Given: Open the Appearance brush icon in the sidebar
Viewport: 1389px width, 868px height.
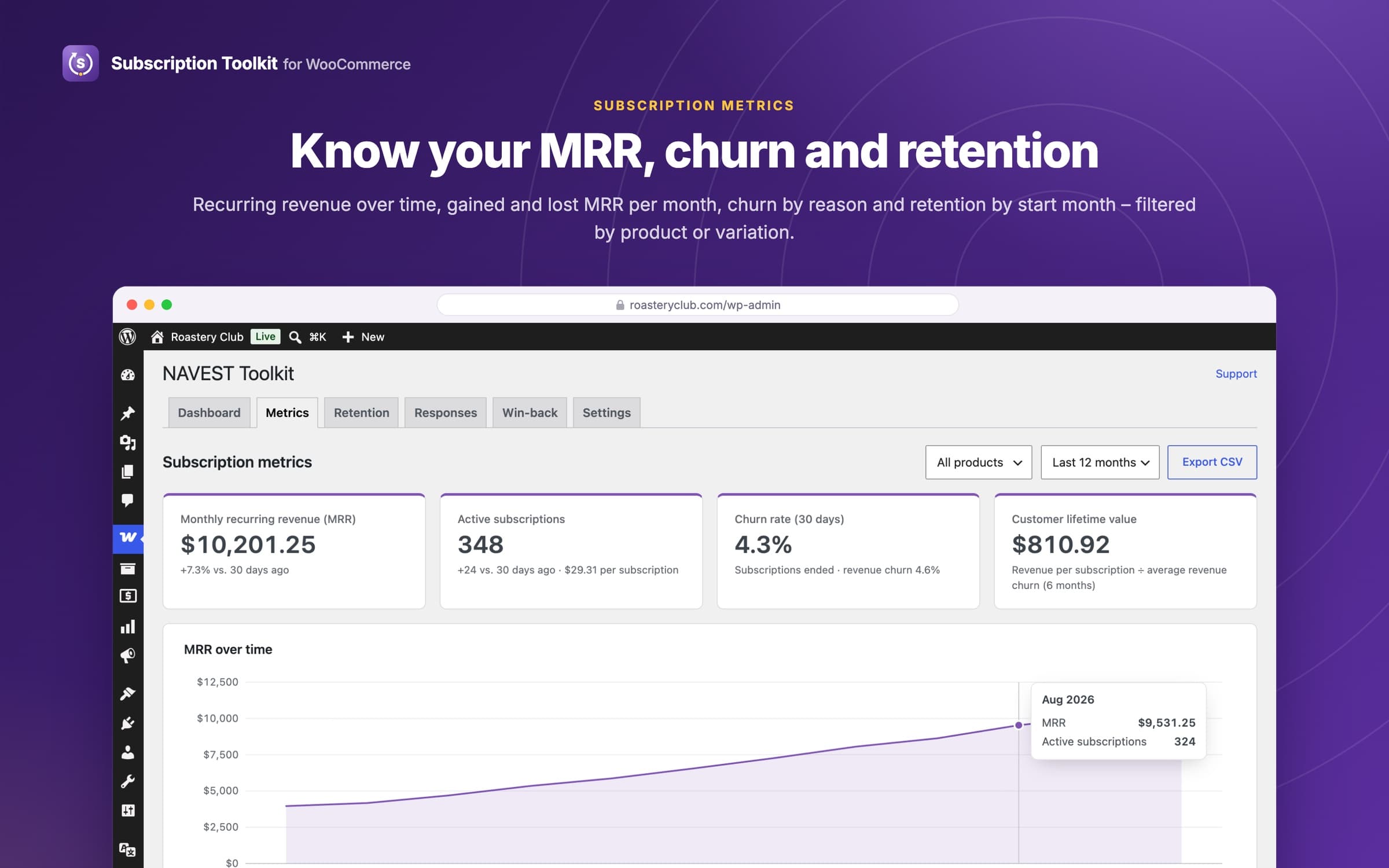Looking at the screenshot, I should 128,693.
